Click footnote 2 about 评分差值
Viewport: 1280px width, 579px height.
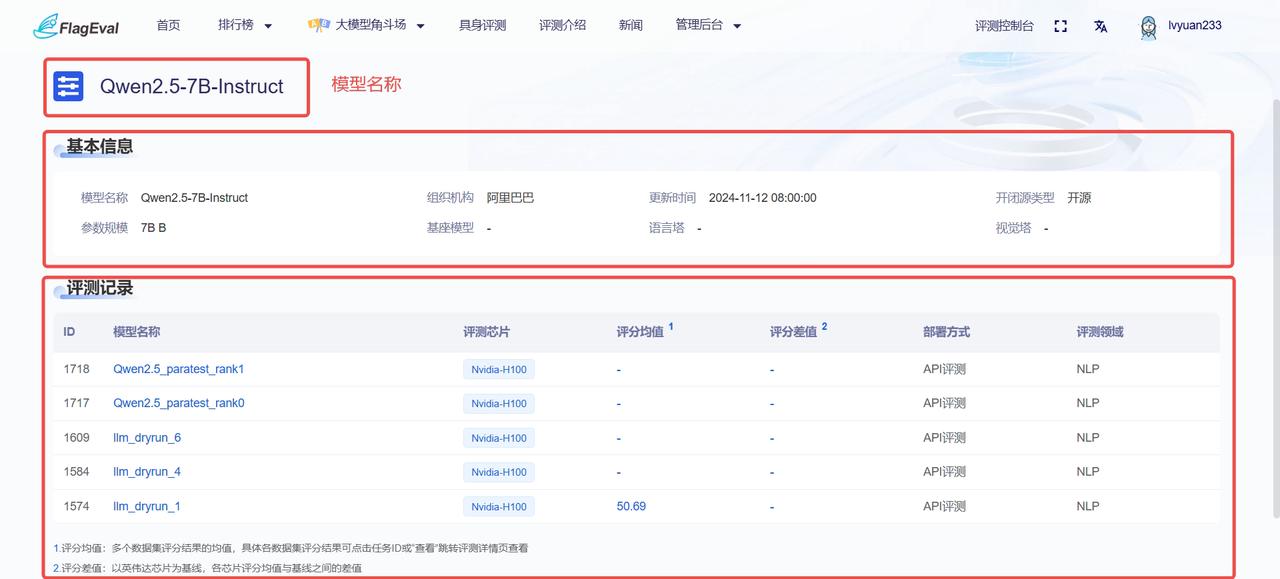(207, 568)
